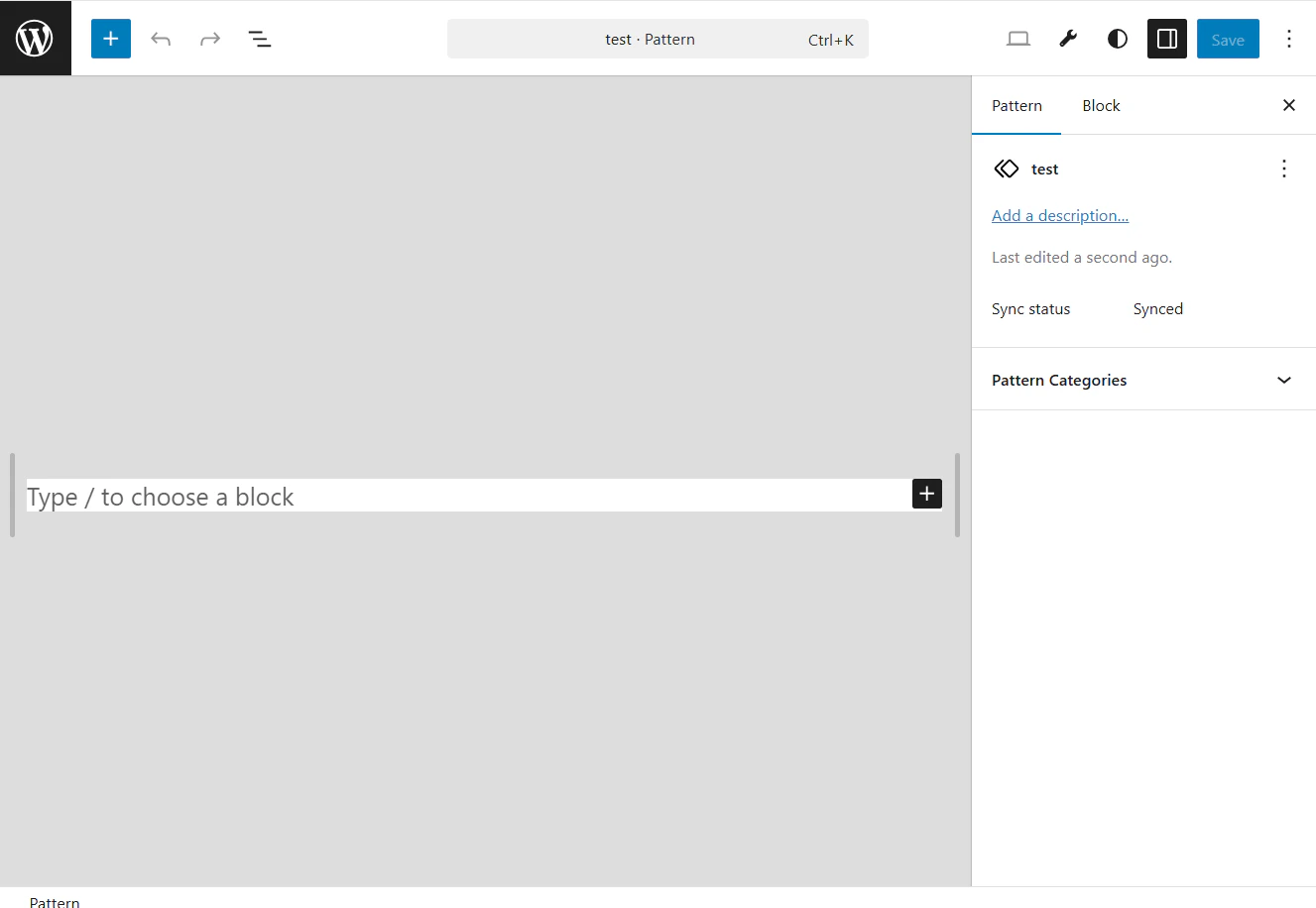Open the editor Options three-dot menu

tap(1289, 39)
